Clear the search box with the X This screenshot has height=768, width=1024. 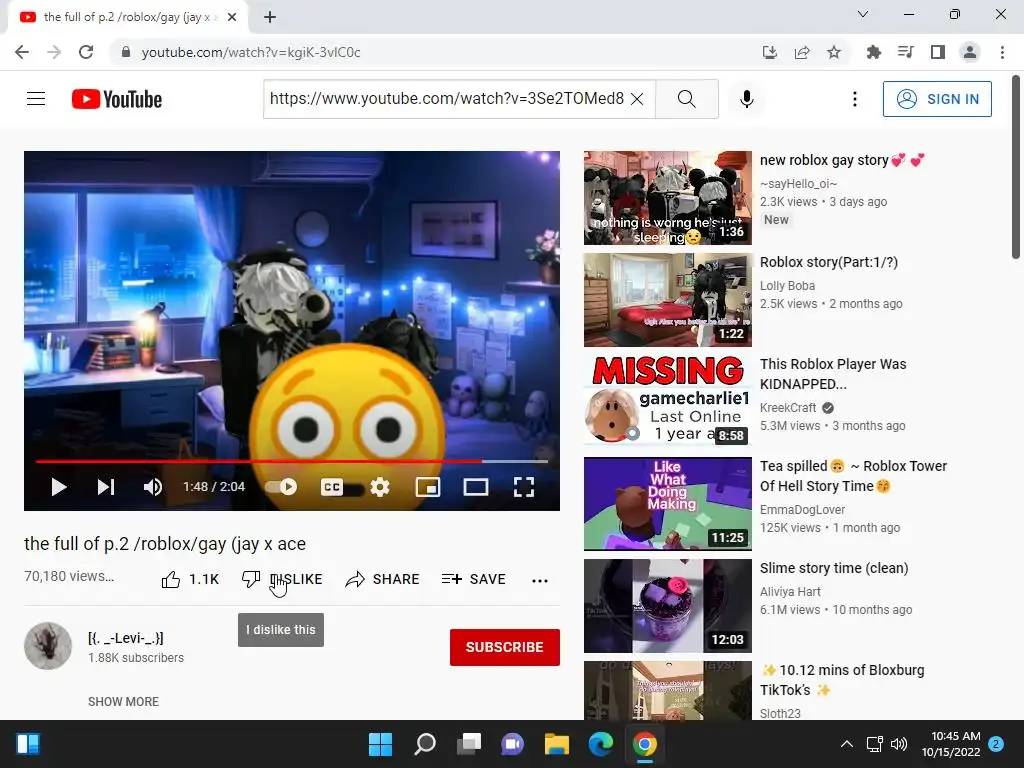(637, 99)
